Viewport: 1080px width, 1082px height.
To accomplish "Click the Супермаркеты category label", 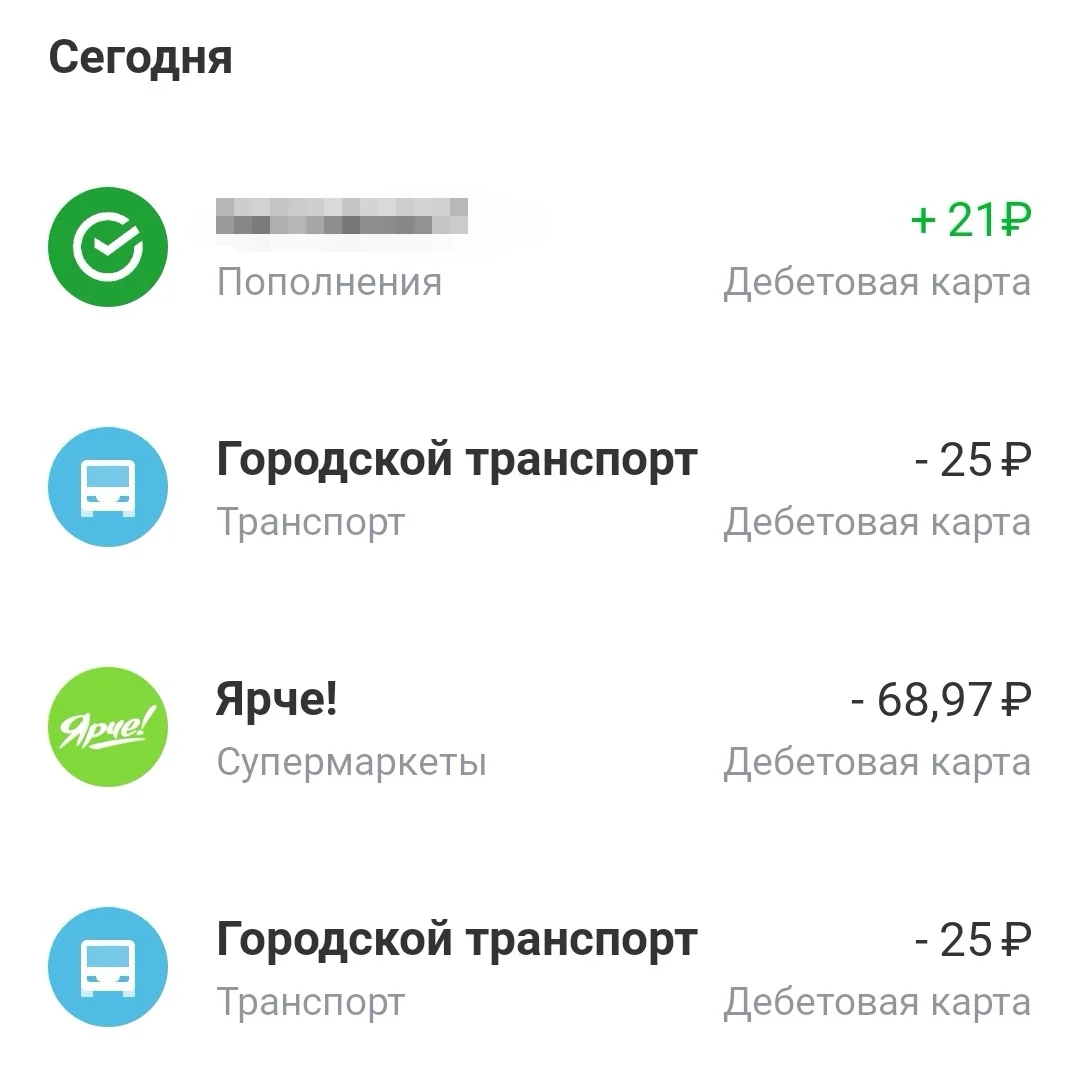I will tap(351, 762).
